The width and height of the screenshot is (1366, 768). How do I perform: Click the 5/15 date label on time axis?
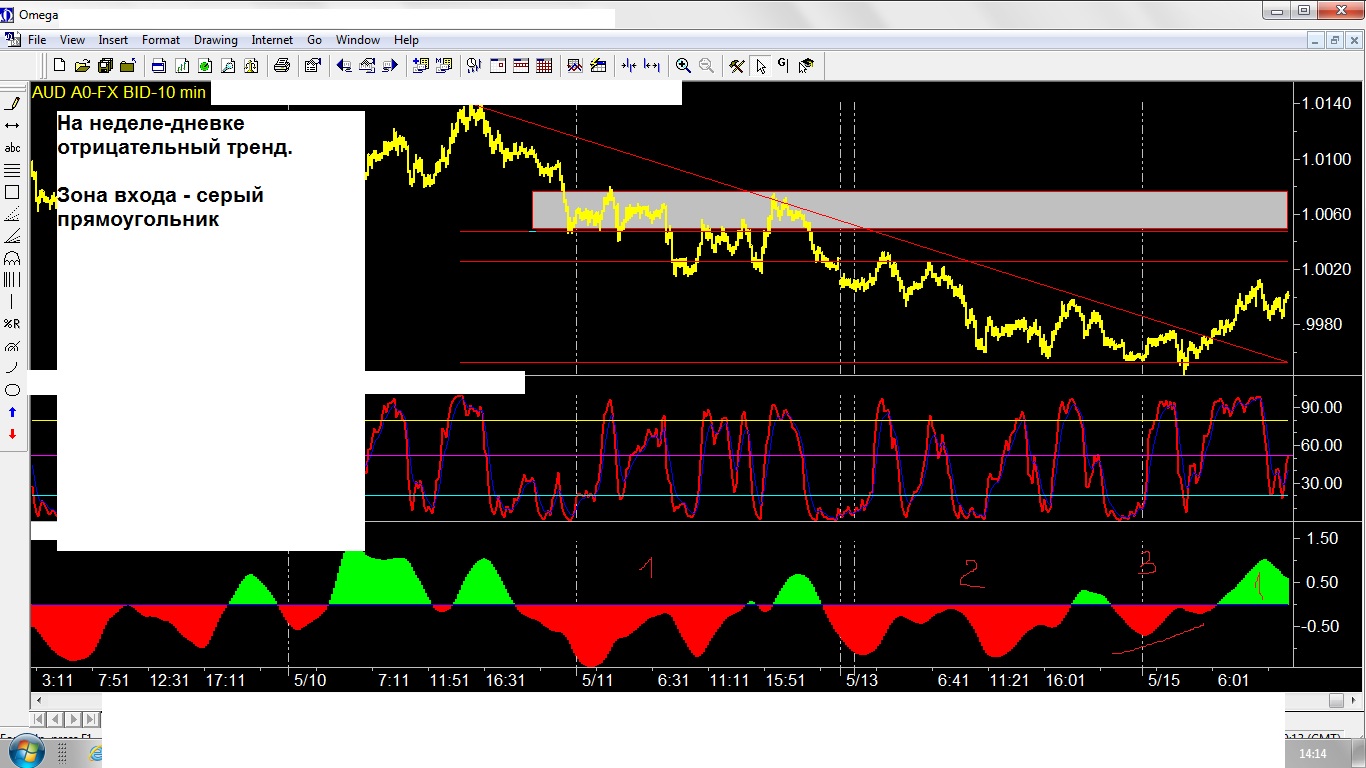tap(1164, 680)
